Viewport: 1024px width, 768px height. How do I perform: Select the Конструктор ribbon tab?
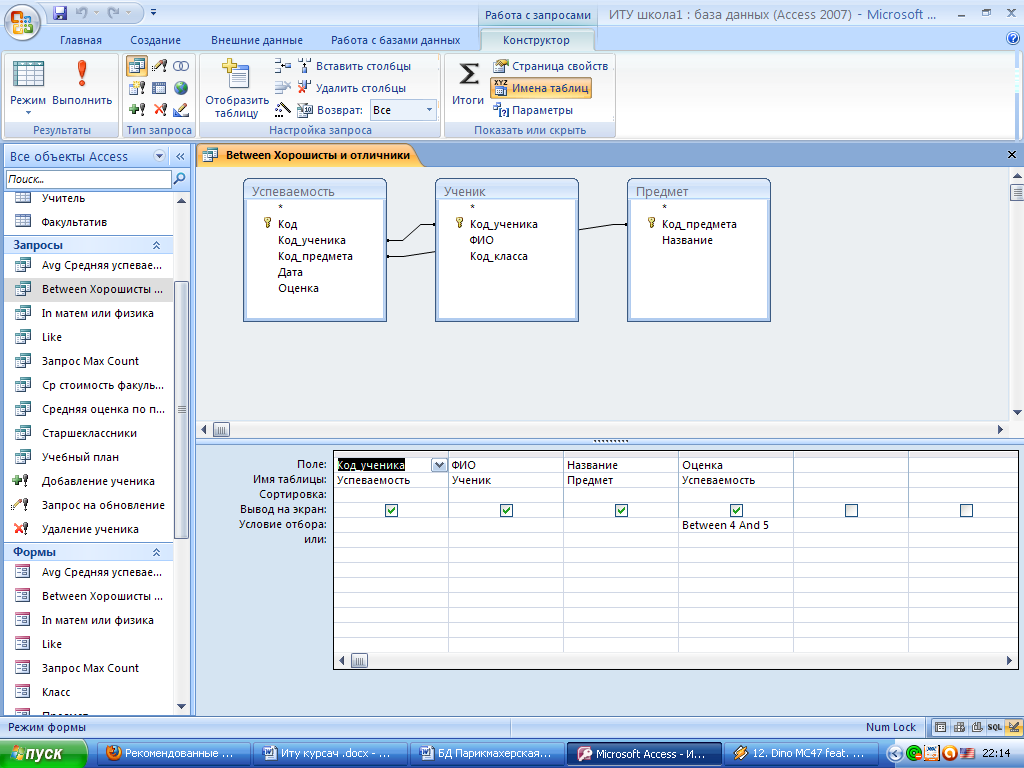coord(536,40)
